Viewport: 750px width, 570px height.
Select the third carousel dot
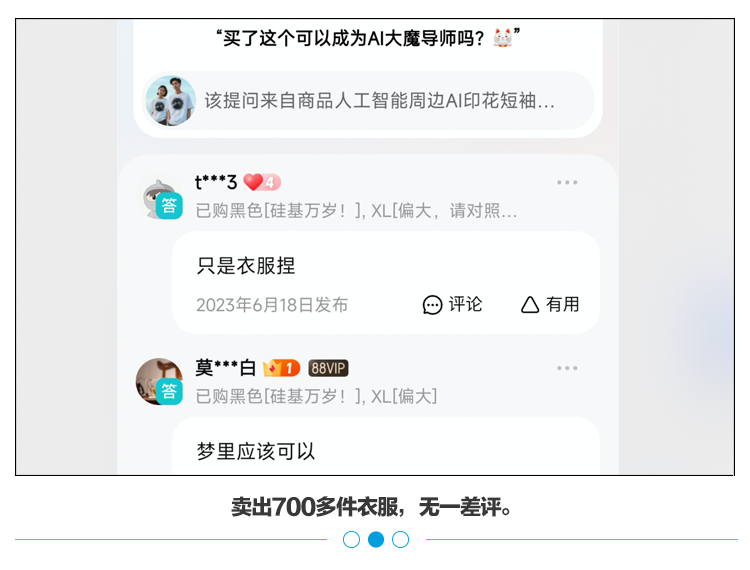400,539
